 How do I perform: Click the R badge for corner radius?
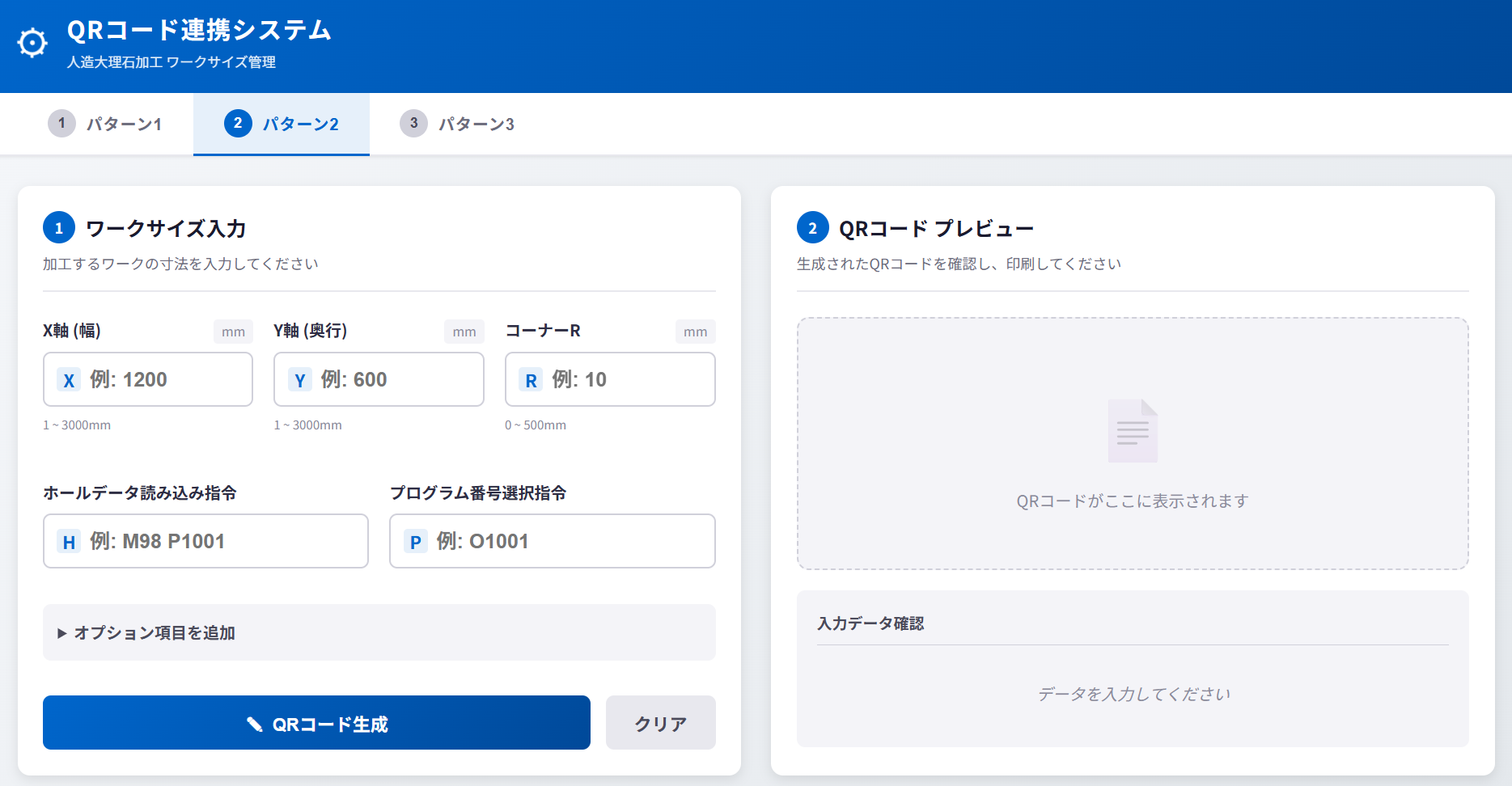coord(531,379)
